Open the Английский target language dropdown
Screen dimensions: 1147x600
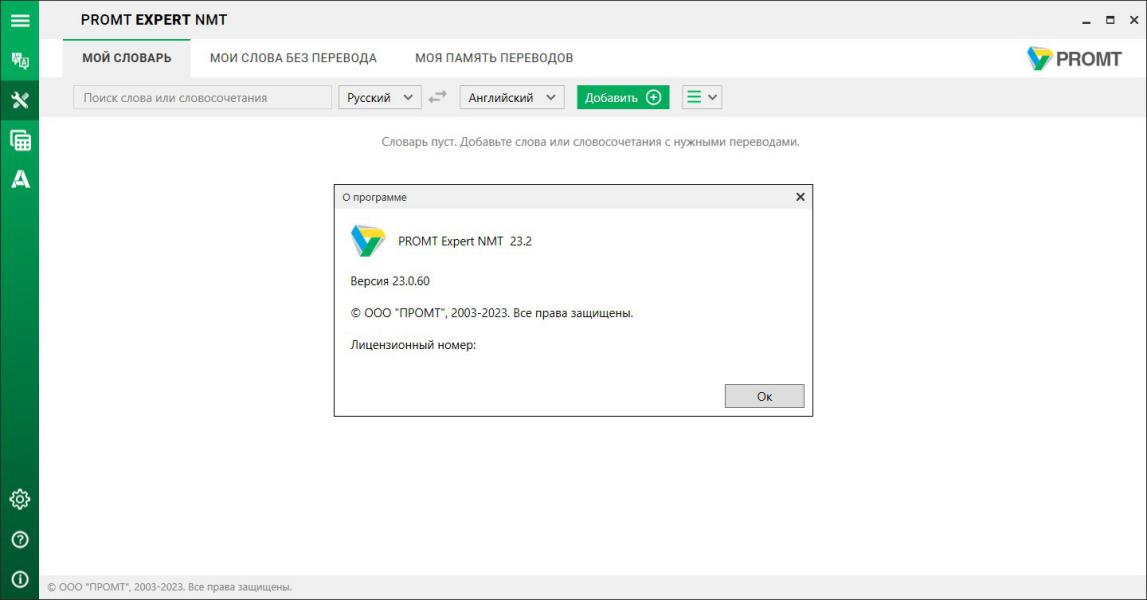point(511,97)
